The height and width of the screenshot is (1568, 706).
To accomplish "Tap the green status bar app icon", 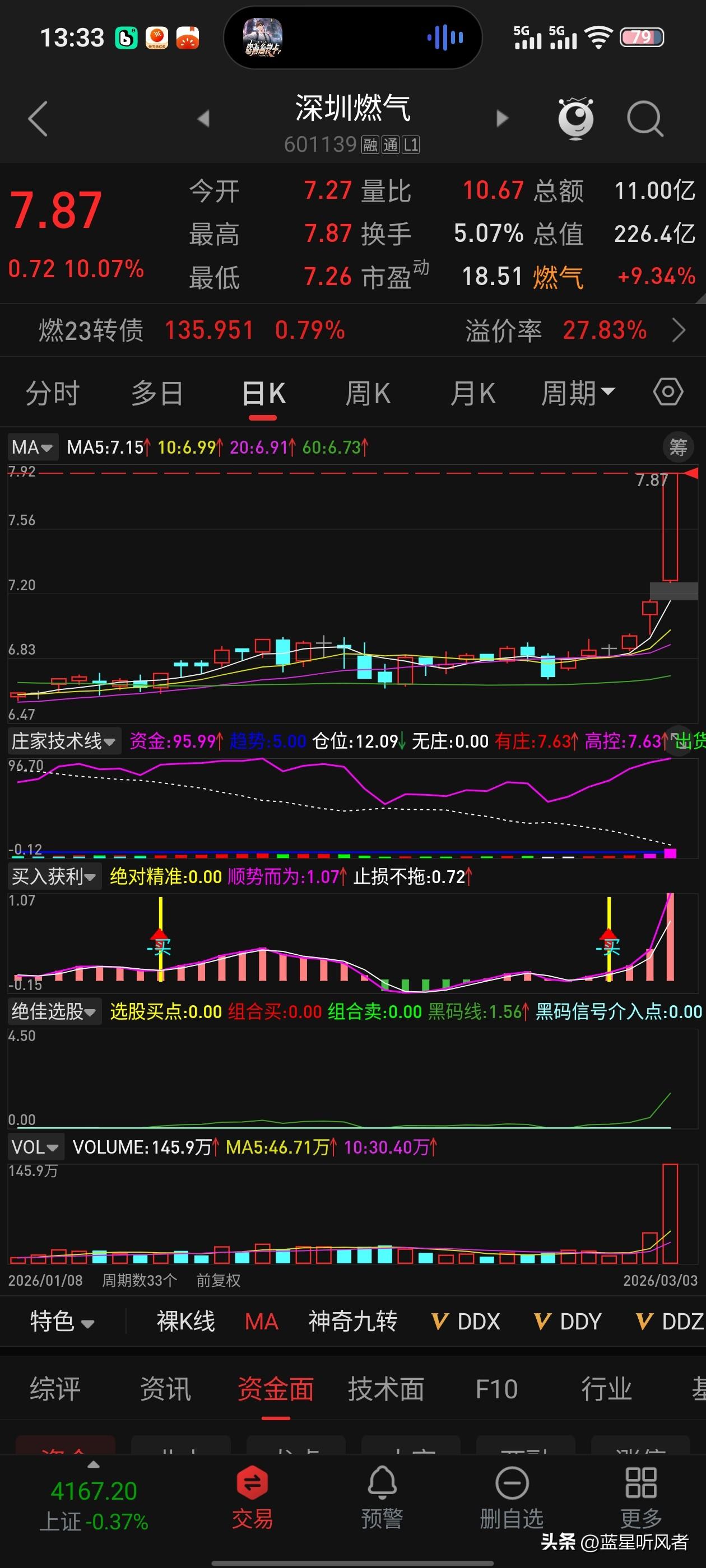I will pyautogui.click(x=127, y=38).
